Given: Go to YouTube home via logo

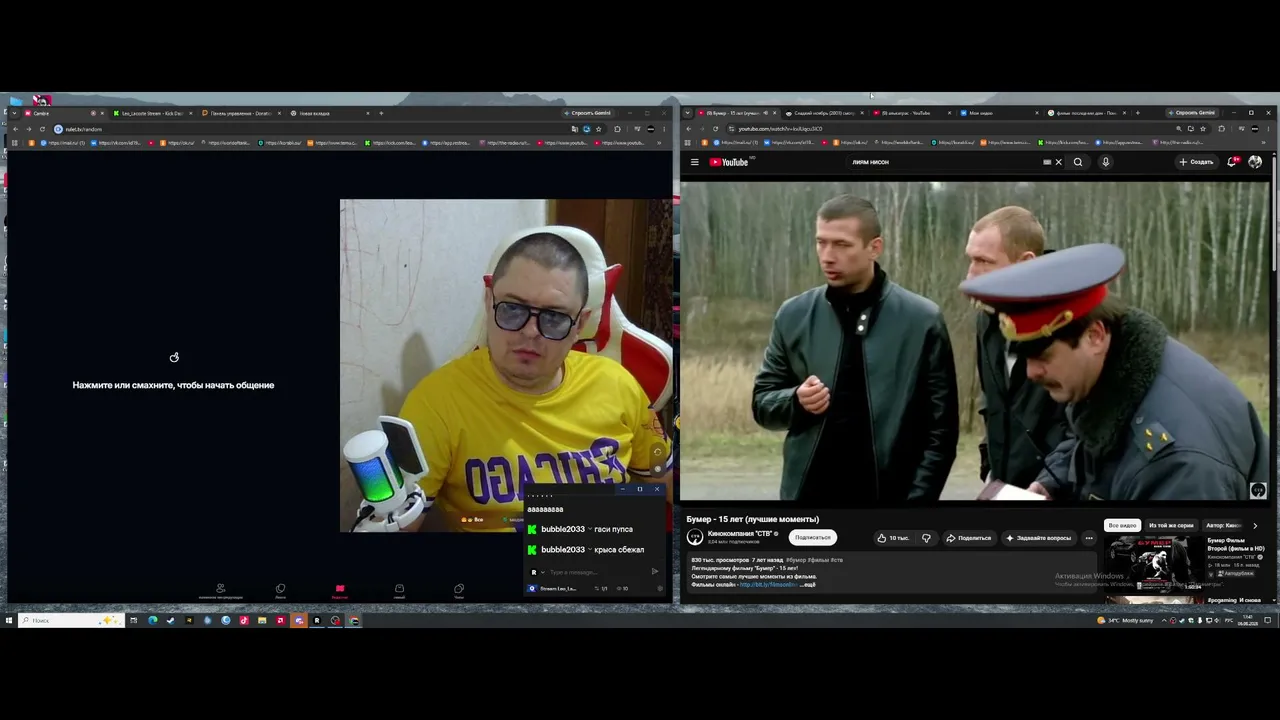Looking at the screenshot, I should (x=730, y=162).
